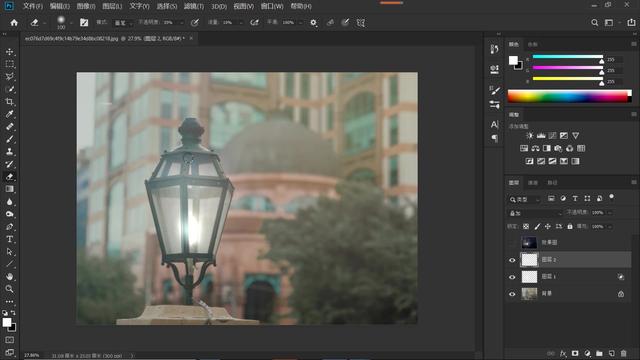Select the Eyedropper tool
Screen dimensions: 640x360
coord(9,114)
